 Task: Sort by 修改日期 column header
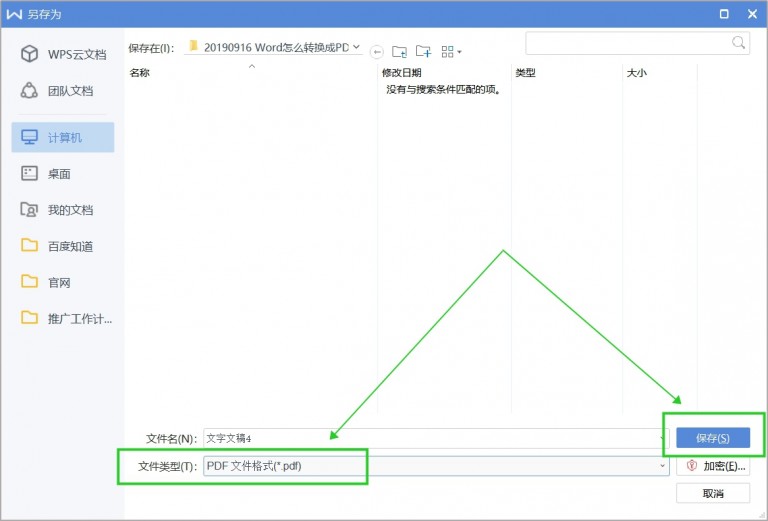(402, 73)
